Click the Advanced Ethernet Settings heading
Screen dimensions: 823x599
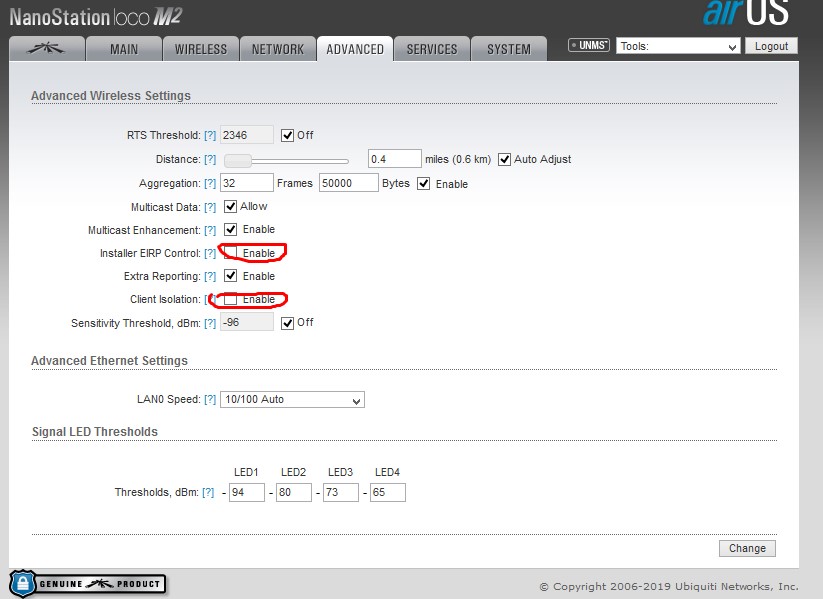pos(109,361)
